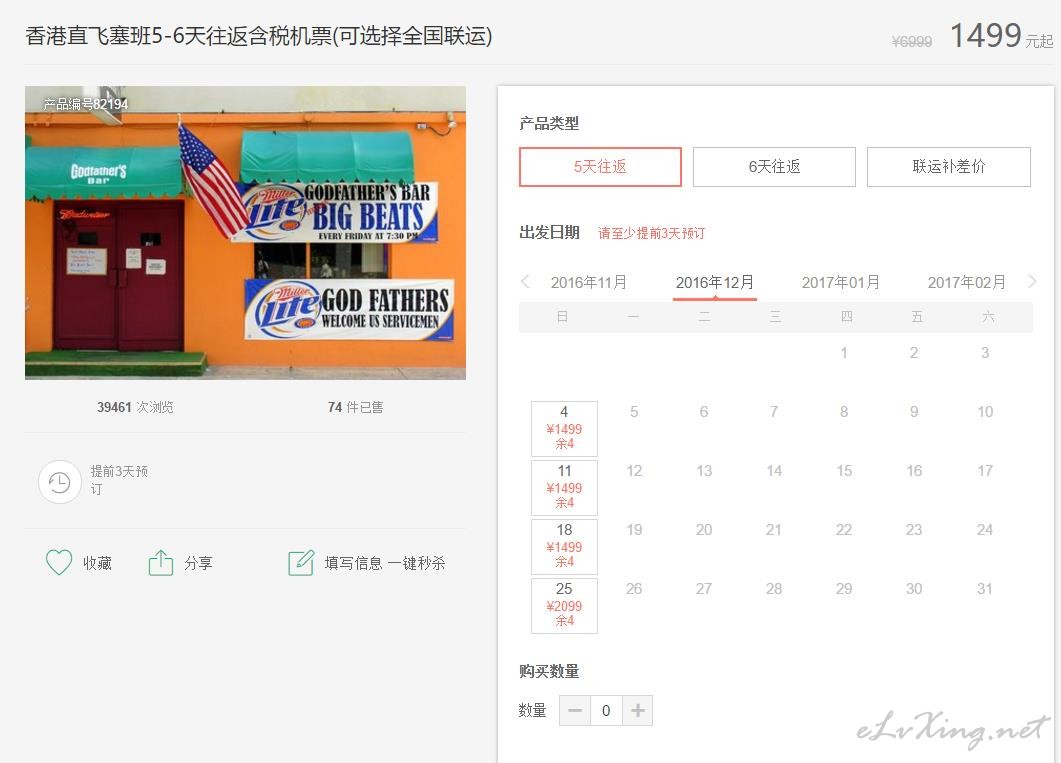Click the share upload icon
Viewport: 1061px width, 763px height.
point(160,562)
